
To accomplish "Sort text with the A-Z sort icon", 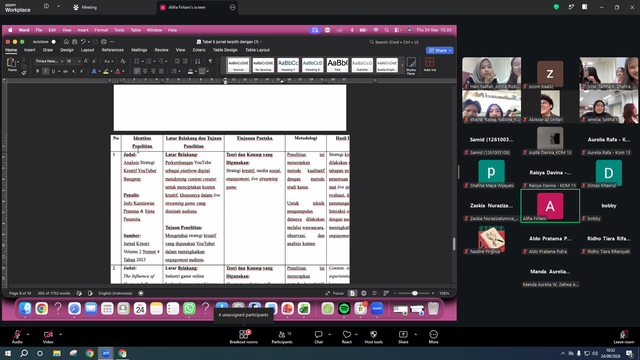I will [198, 61].
